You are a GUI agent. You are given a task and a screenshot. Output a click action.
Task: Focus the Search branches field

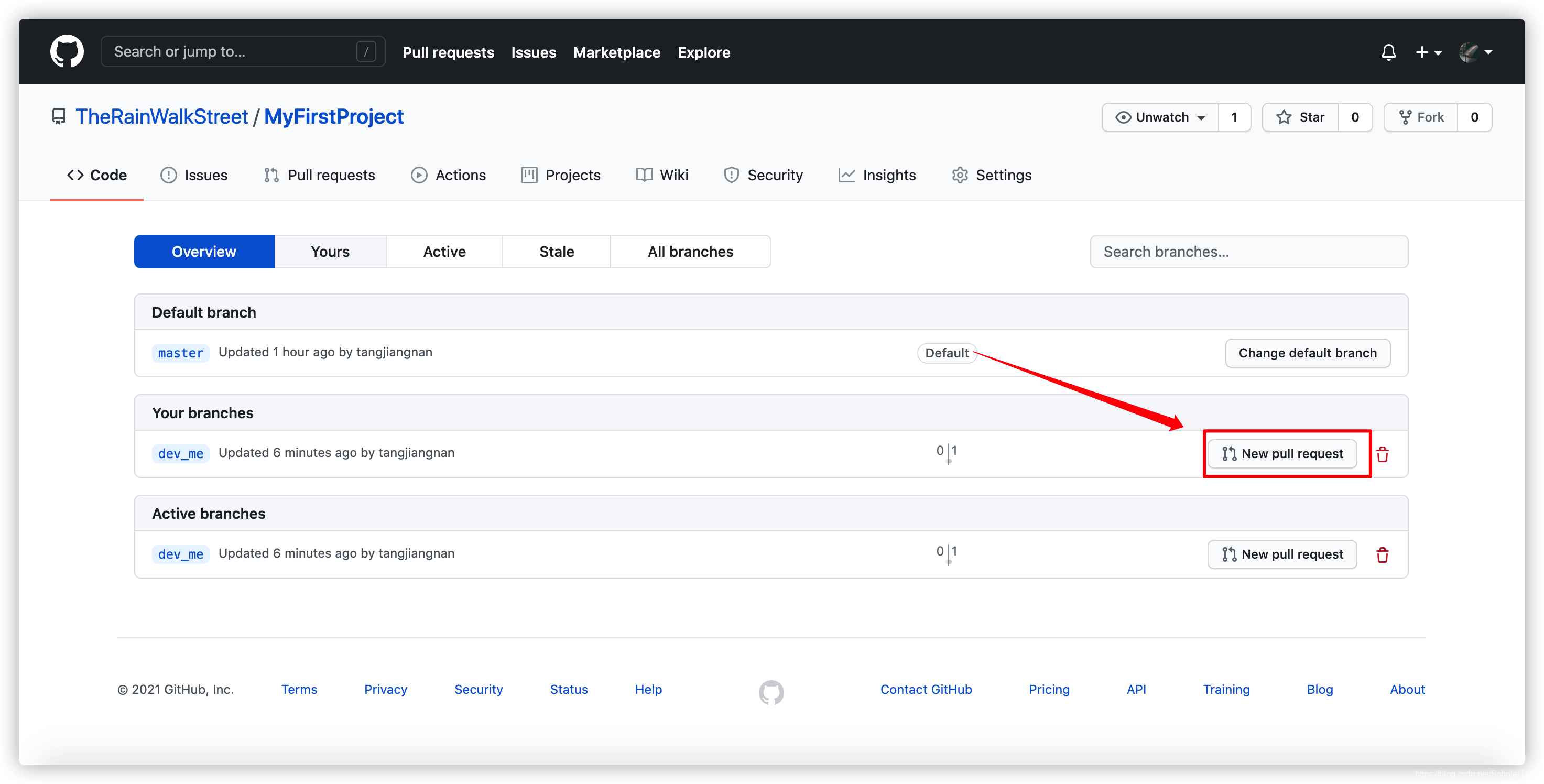(x=1248, y=251)
